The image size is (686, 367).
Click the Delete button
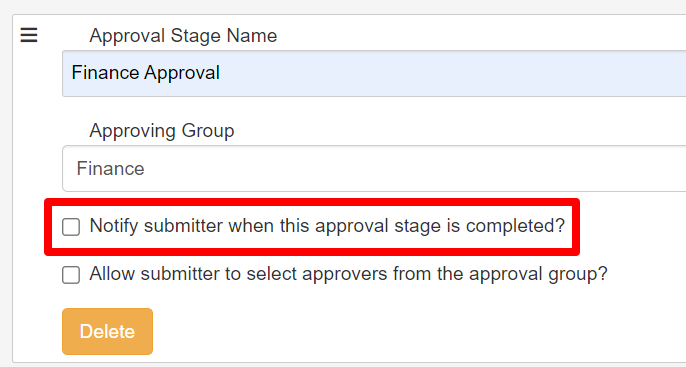pyautogui.click(x=107, y=332)
